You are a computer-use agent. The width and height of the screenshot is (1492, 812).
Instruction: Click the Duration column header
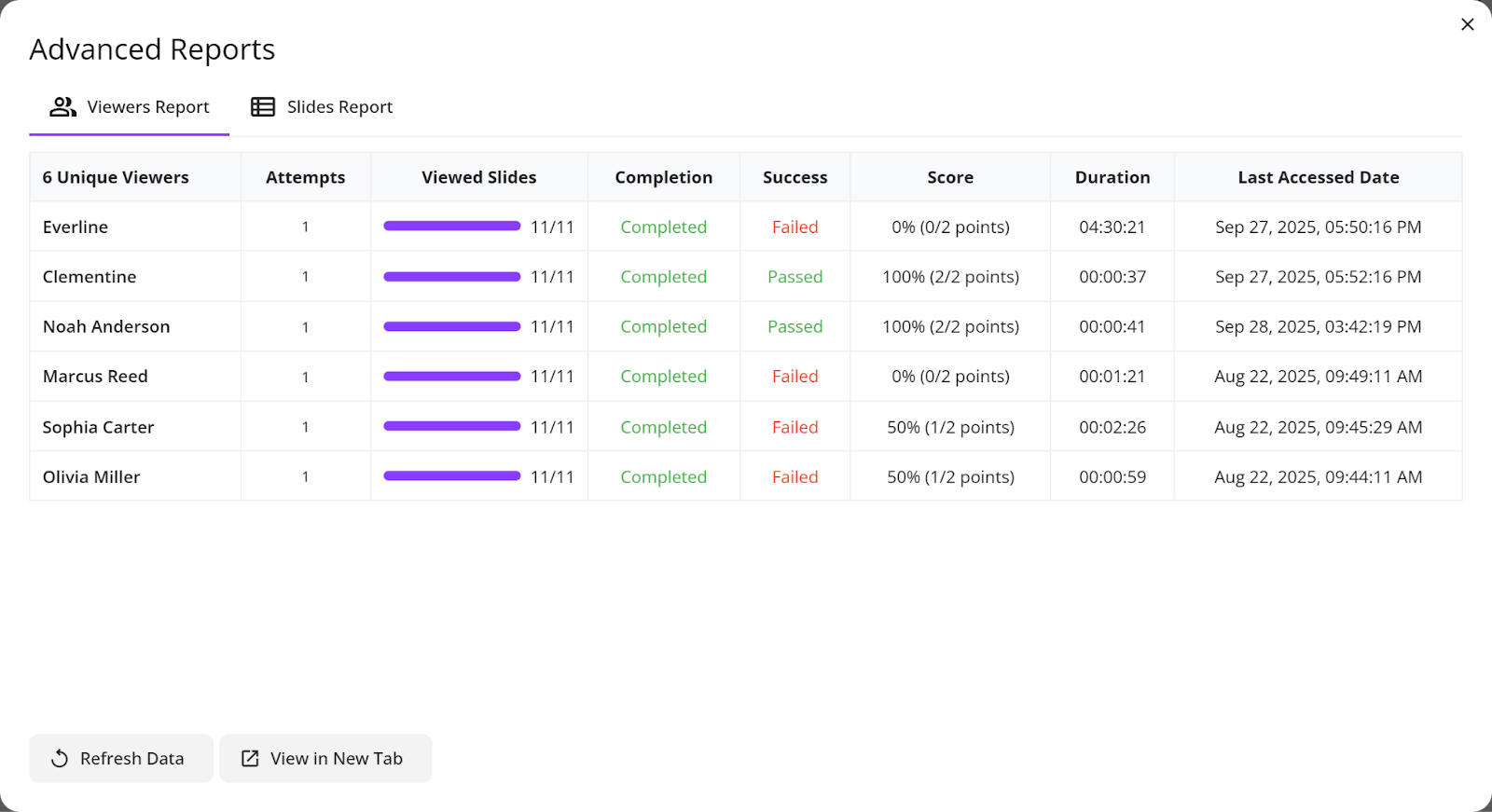coord(1112,177)
